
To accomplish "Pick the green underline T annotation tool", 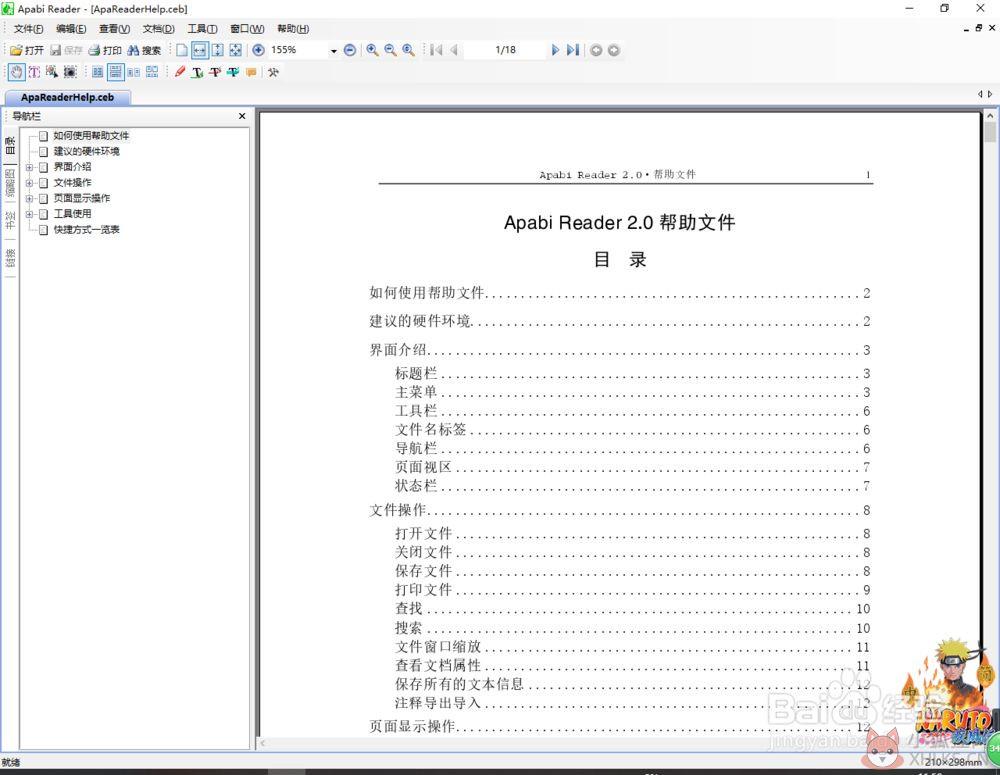I will pyautogui.click(x=198, y=72).
